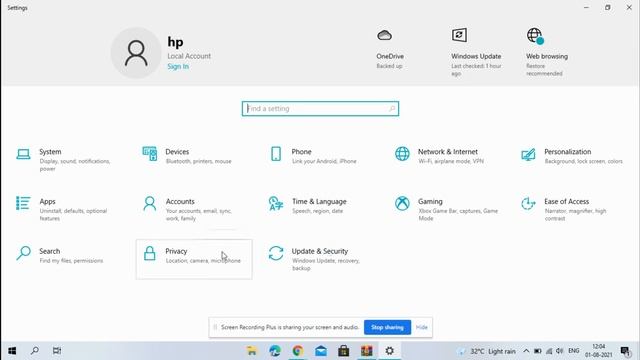This screenshot has height=360, width=640.
Task: Launch Google Chrome from the taskbar
Action: pyautogui.click(x=298, y=351)
